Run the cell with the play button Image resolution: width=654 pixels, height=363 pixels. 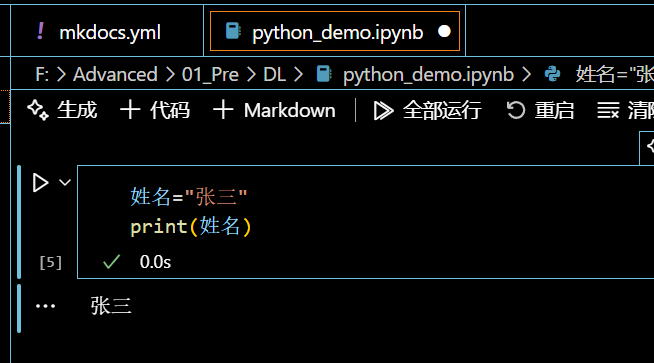(x=40, y=183)
